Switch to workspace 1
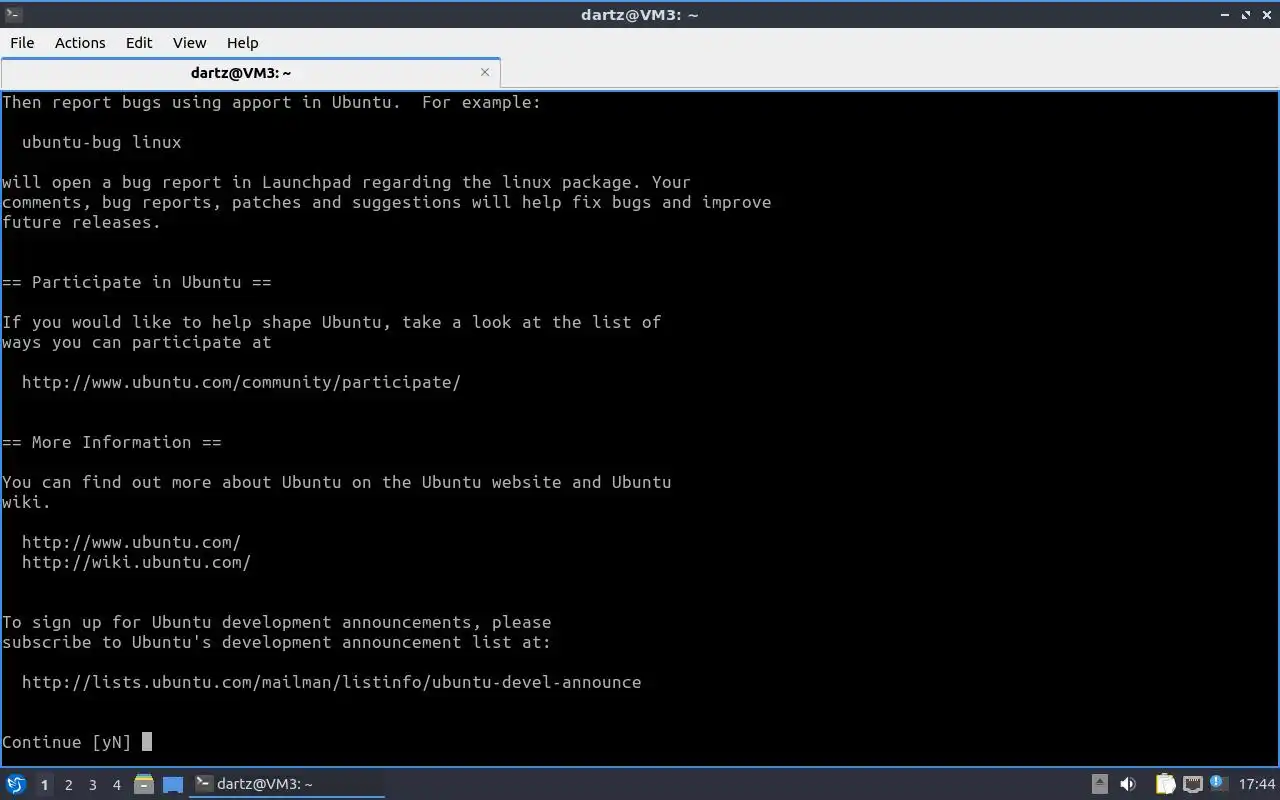Image resolution: width=1280 pixels, height=800 pixels. tap(44, 785)
